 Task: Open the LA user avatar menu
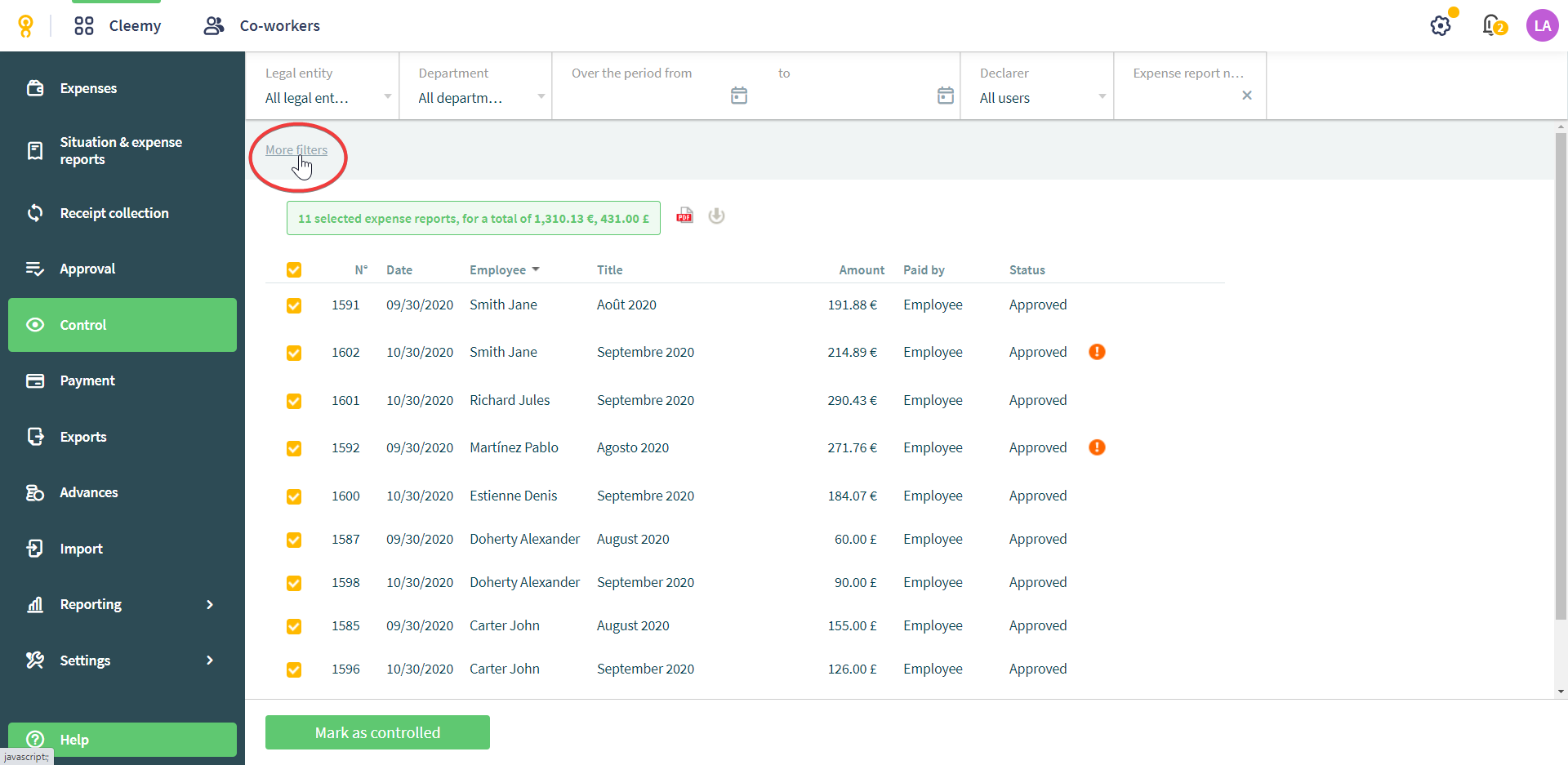(1542, 25)
